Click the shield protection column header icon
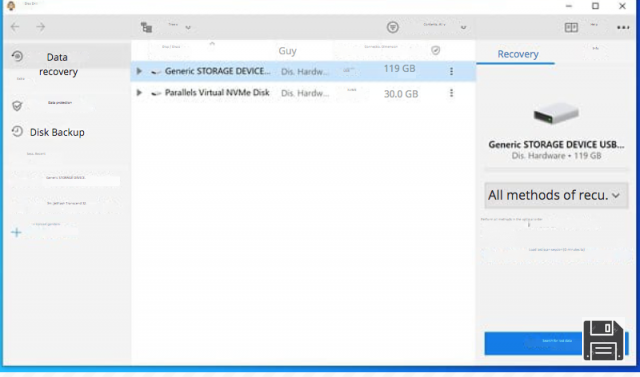The height and width of the screenshot is (377, 640). point(436,50)
